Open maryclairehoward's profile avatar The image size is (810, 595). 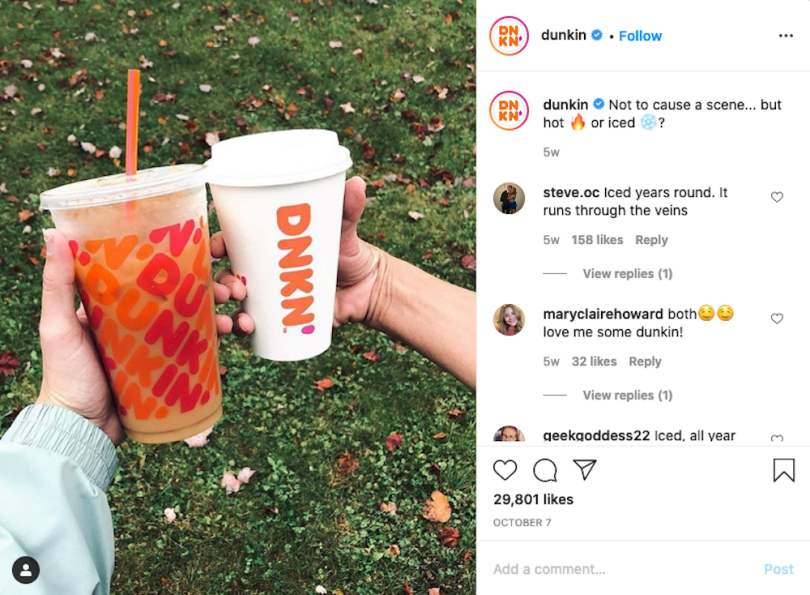click(509, 320)
